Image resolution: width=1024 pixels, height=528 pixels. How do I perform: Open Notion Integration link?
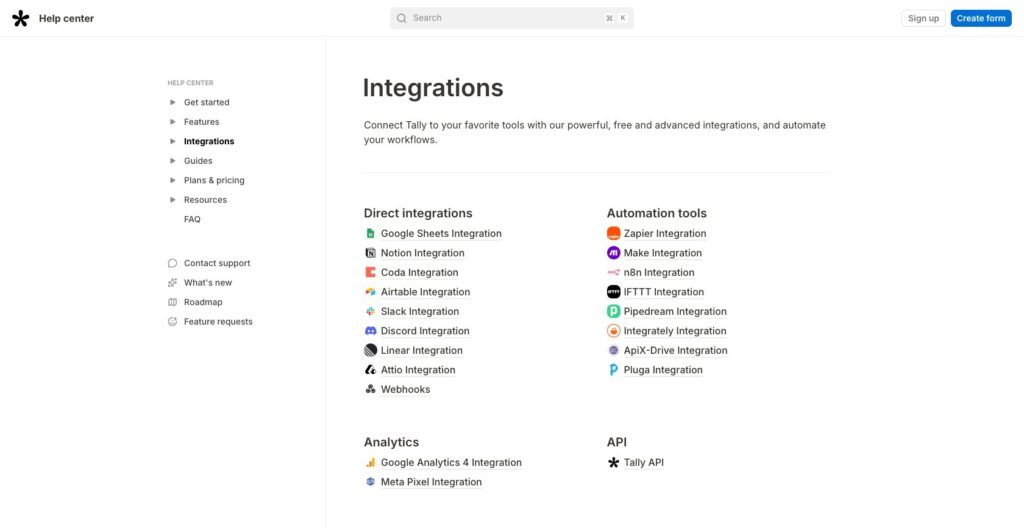[423, 253]
